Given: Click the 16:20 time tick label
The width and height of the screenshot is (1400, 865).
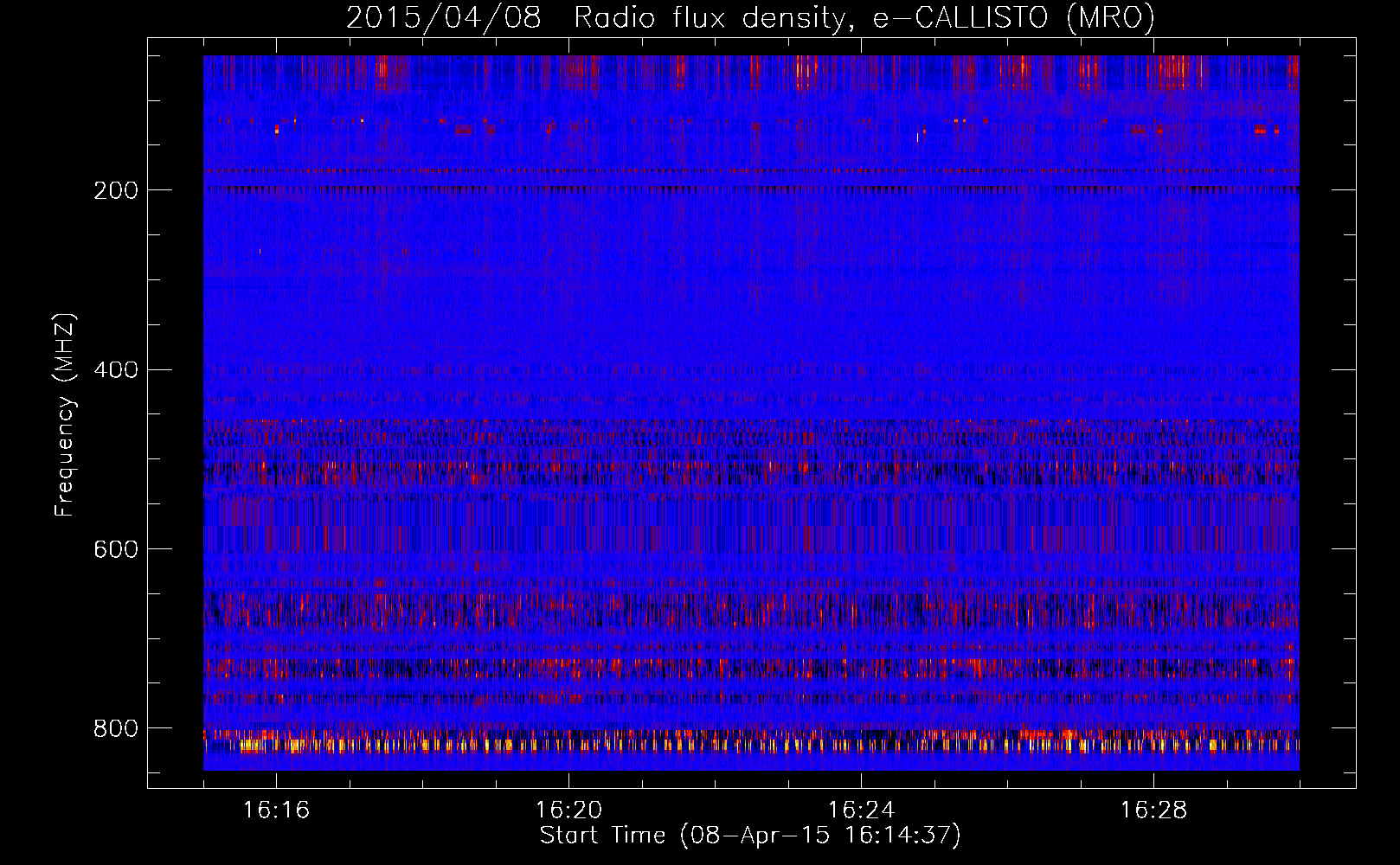Looking at the screenshot, I should (568, 811).
